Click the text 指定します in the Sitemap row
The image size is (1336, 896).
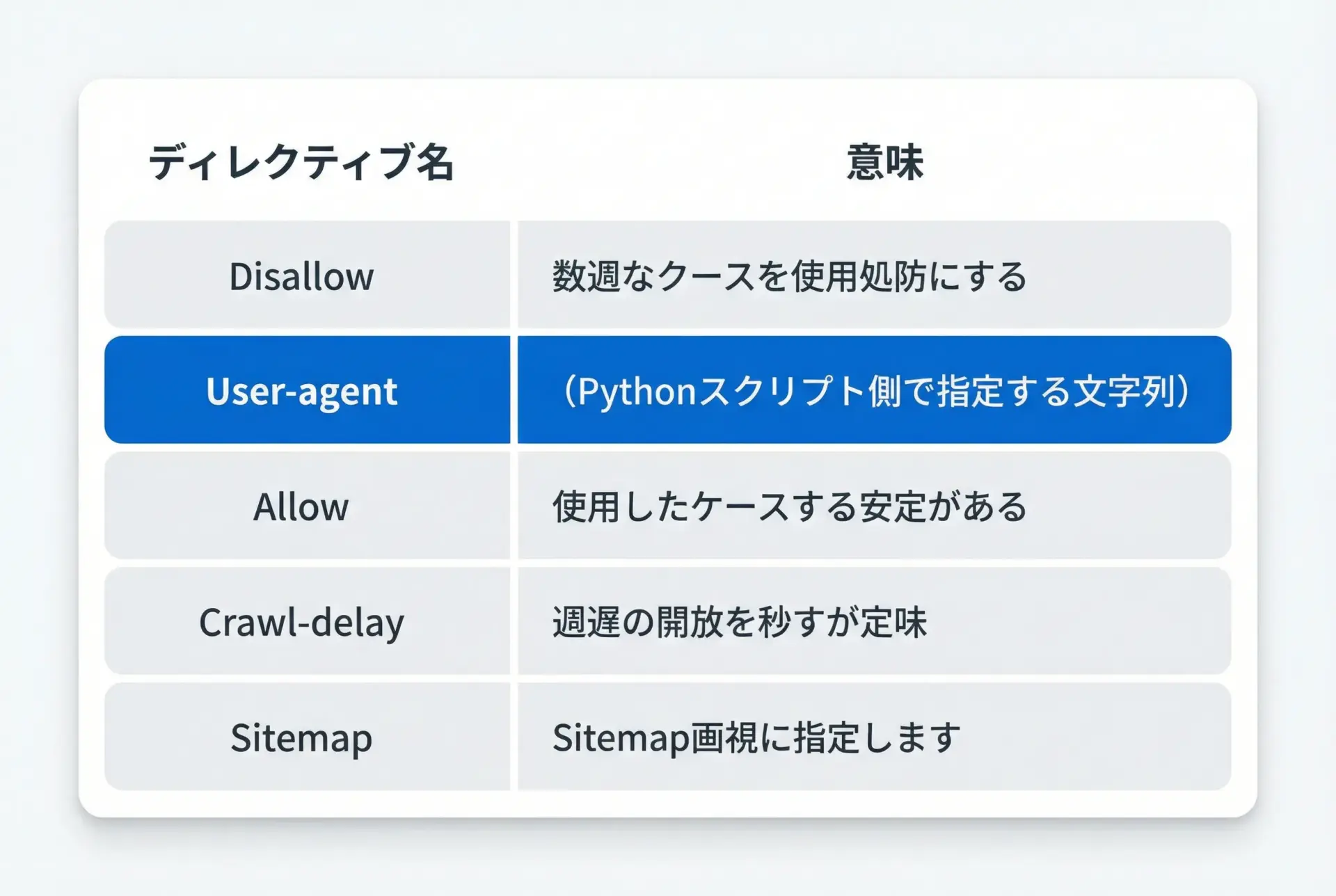pyautogui.click(x=877, y=737)
